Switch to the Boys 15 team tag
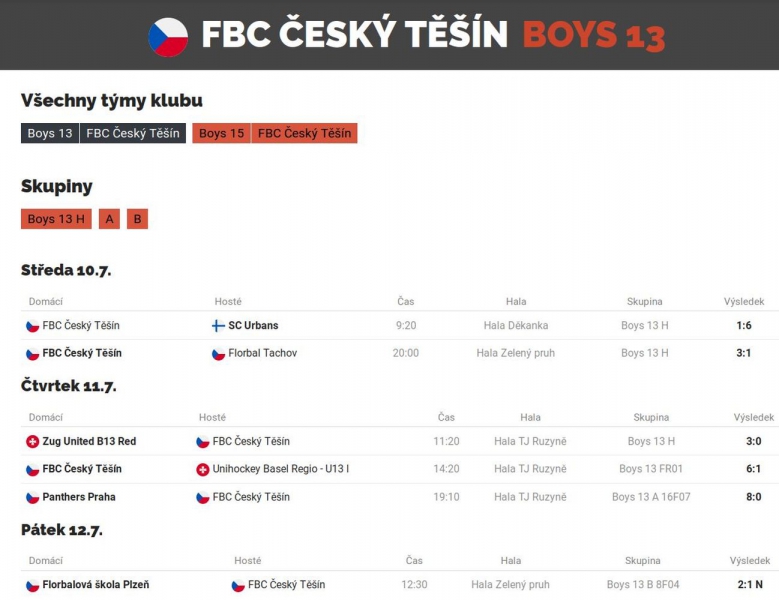This screenshot has width=779, height=600. point(221,133)
